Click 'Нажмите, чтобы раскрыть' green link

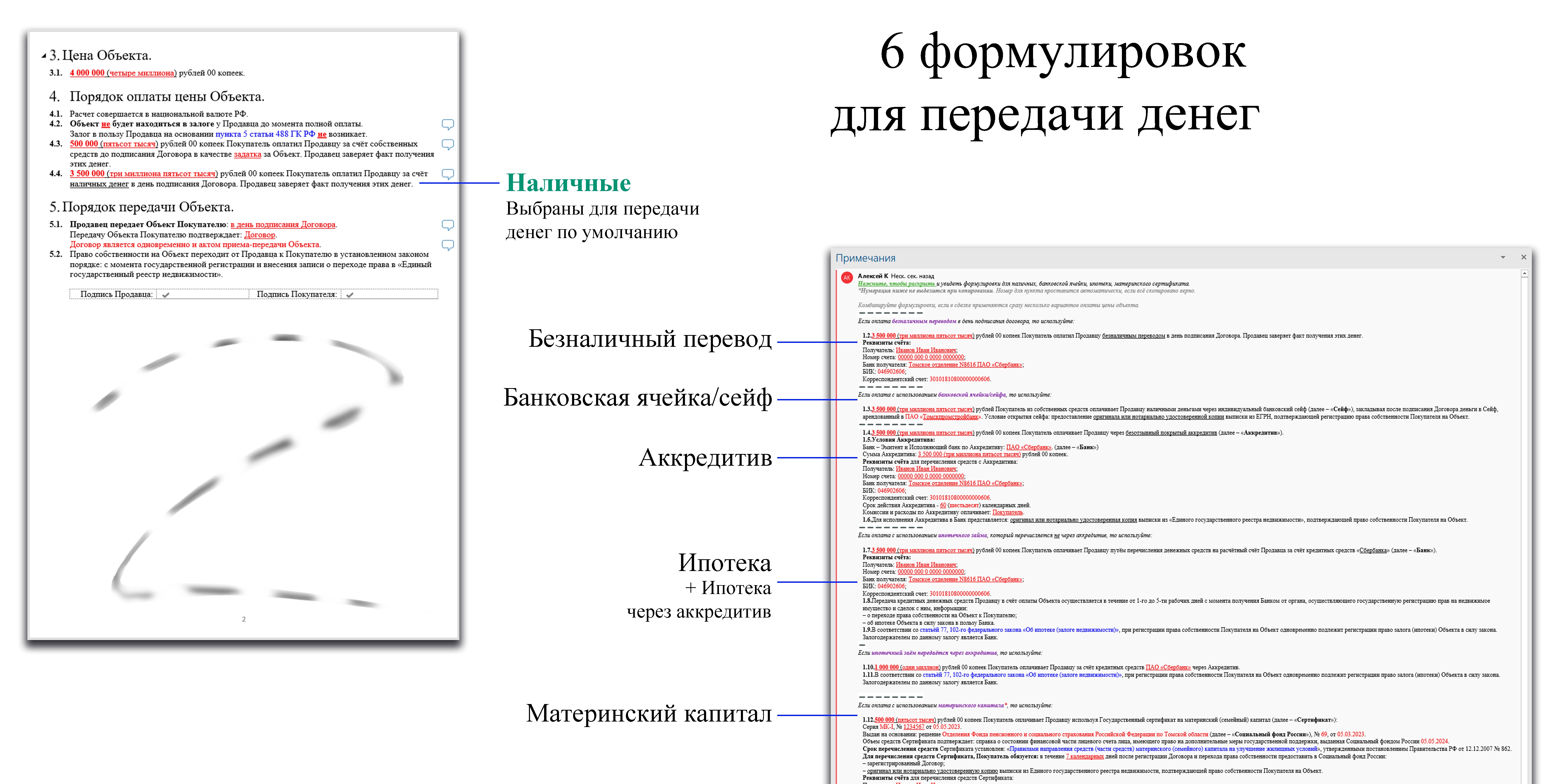[x=896, y=284]
